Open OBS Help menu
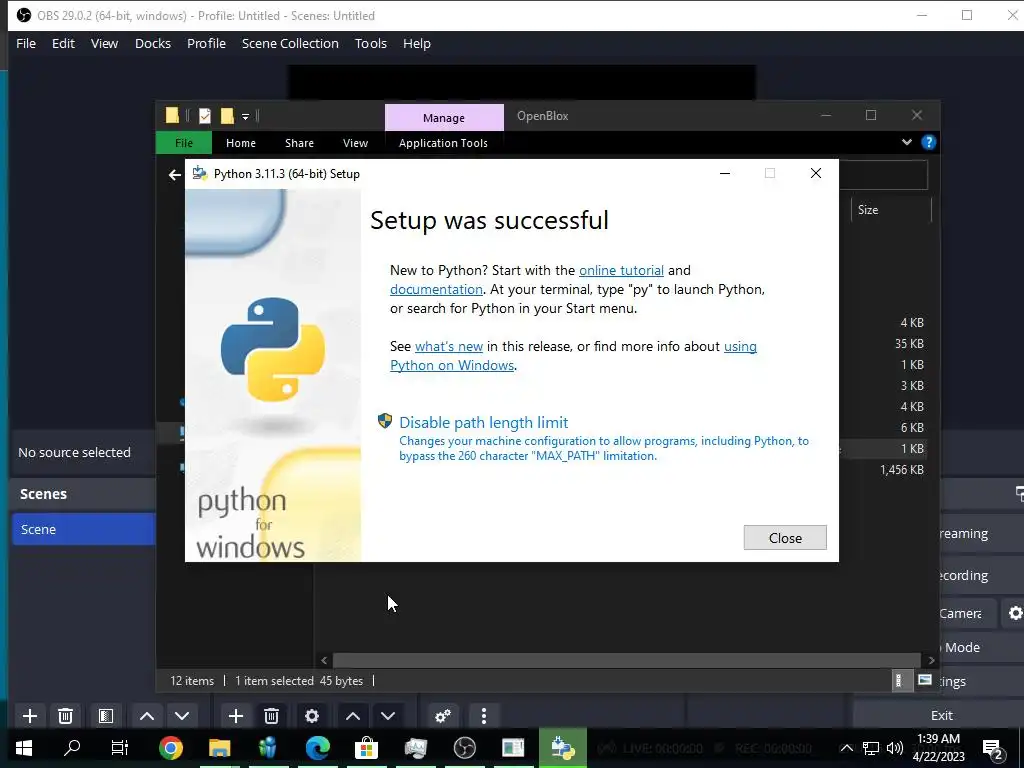Image resolution: width=1024 pixels, height=768 pixels. [417, 43]
